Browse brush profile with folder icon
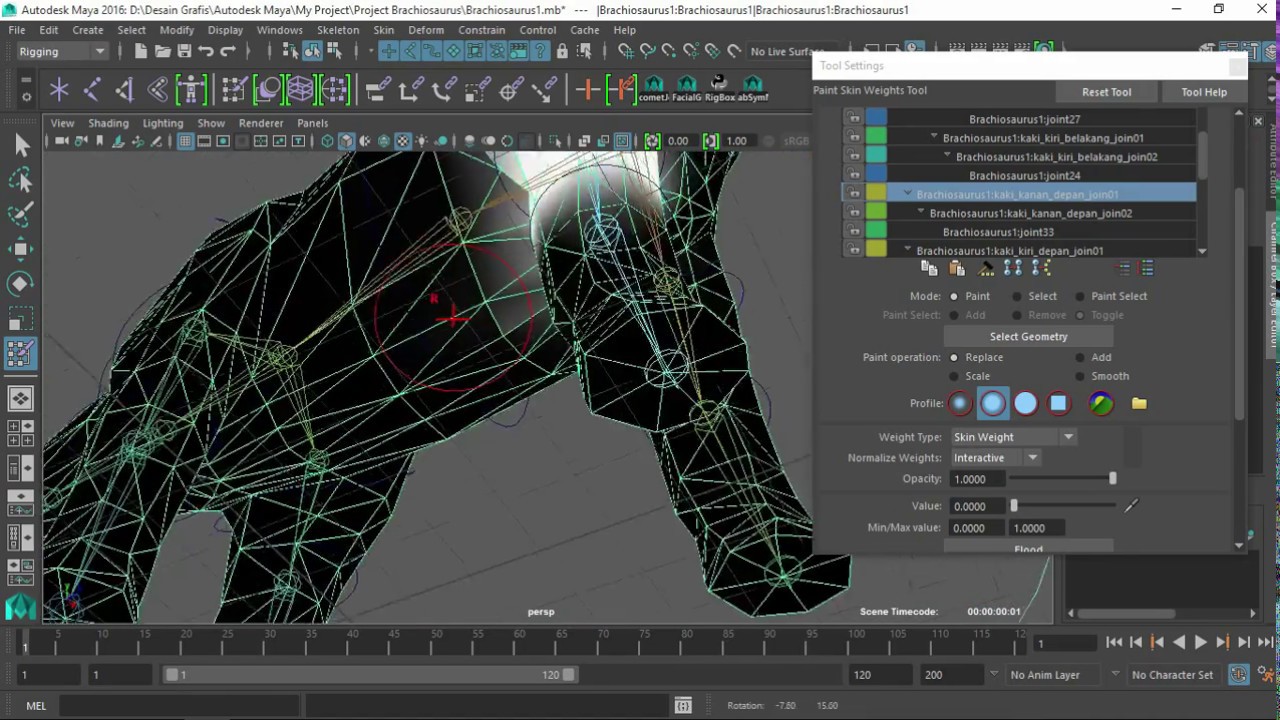The image size is (1280, 720). (1139, 403)
